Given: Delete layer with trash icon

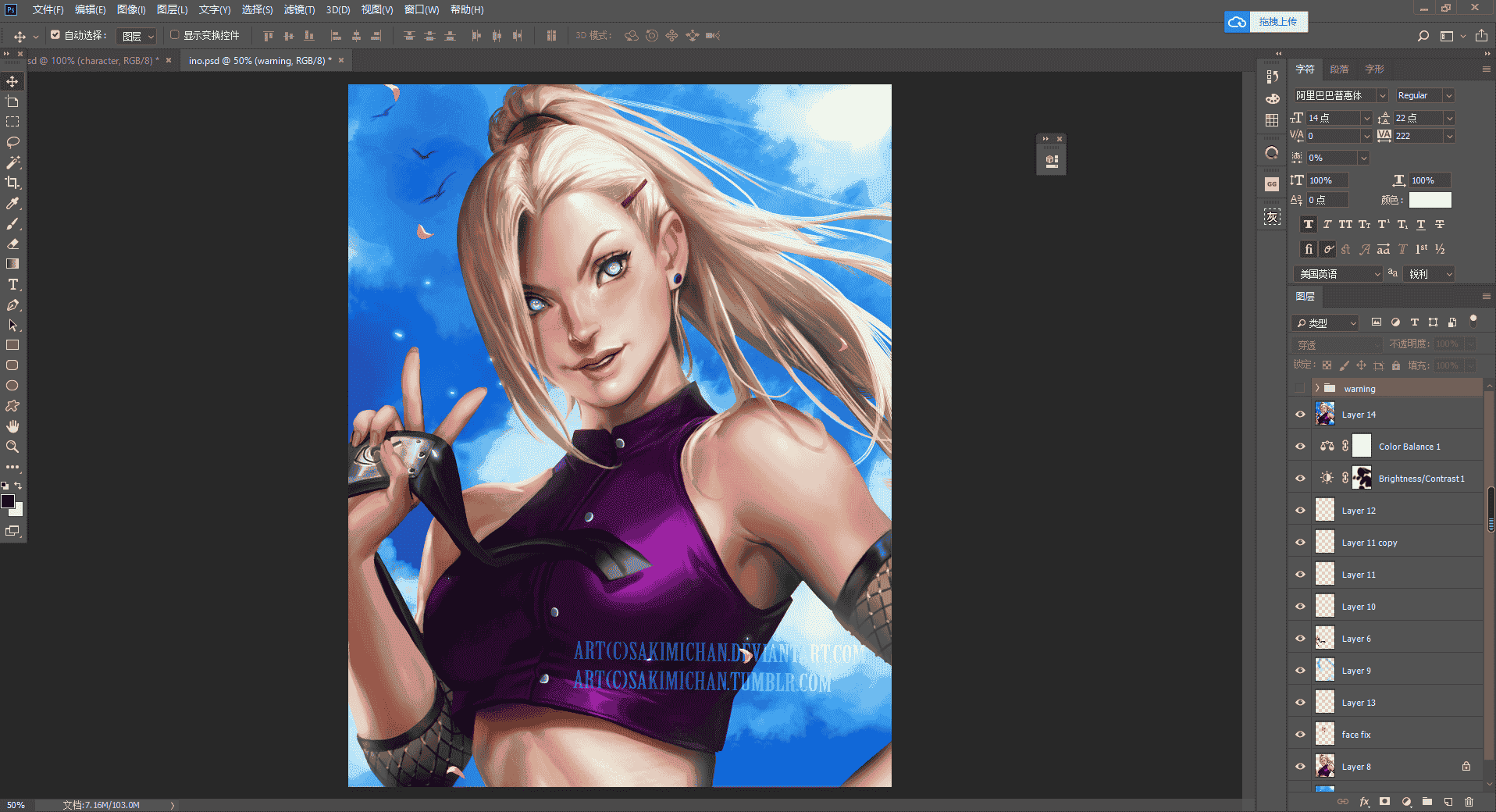Looking at the screenshot, I should pyautogui.click(x=1469, y=802).
